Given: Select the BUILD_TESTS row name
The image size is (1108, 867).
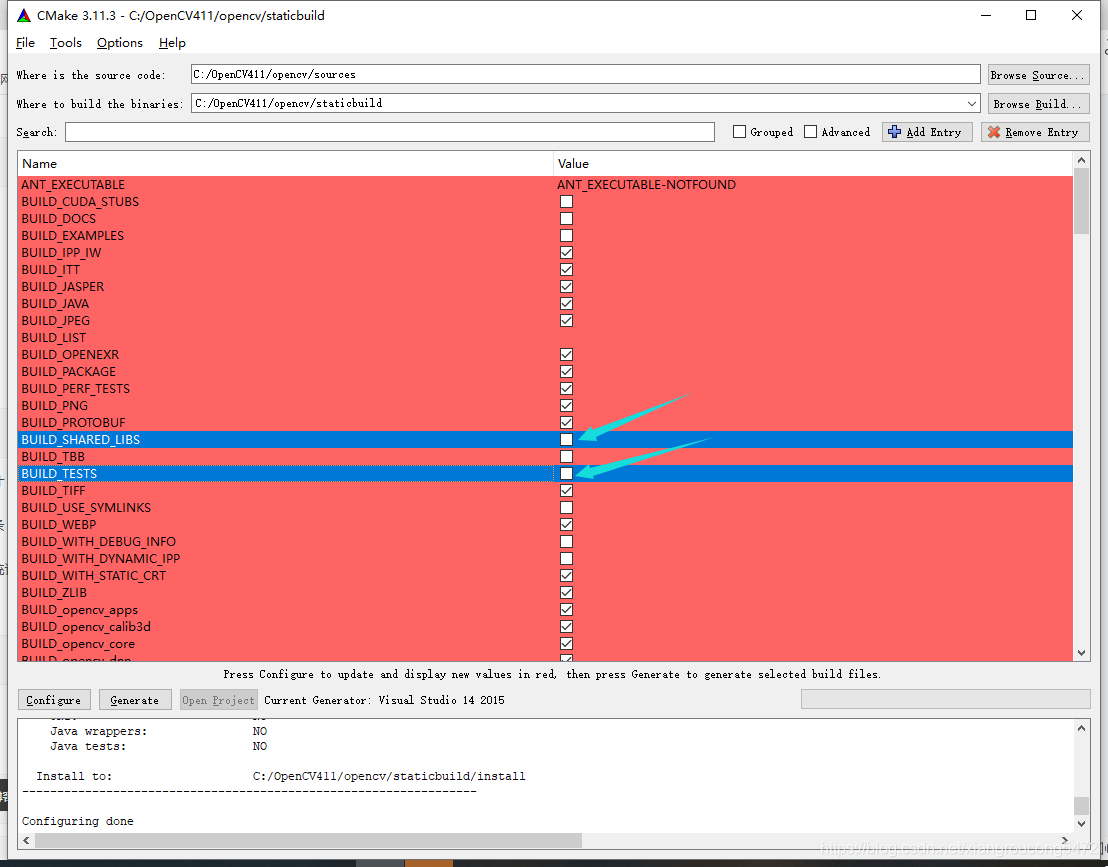Looking at the screenshot, I should point(59,473).
